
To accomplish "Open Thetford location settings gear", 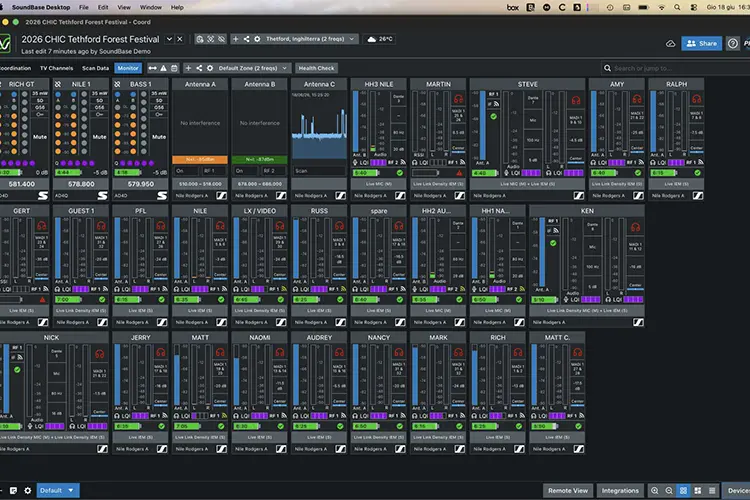I will coord(257,39).
